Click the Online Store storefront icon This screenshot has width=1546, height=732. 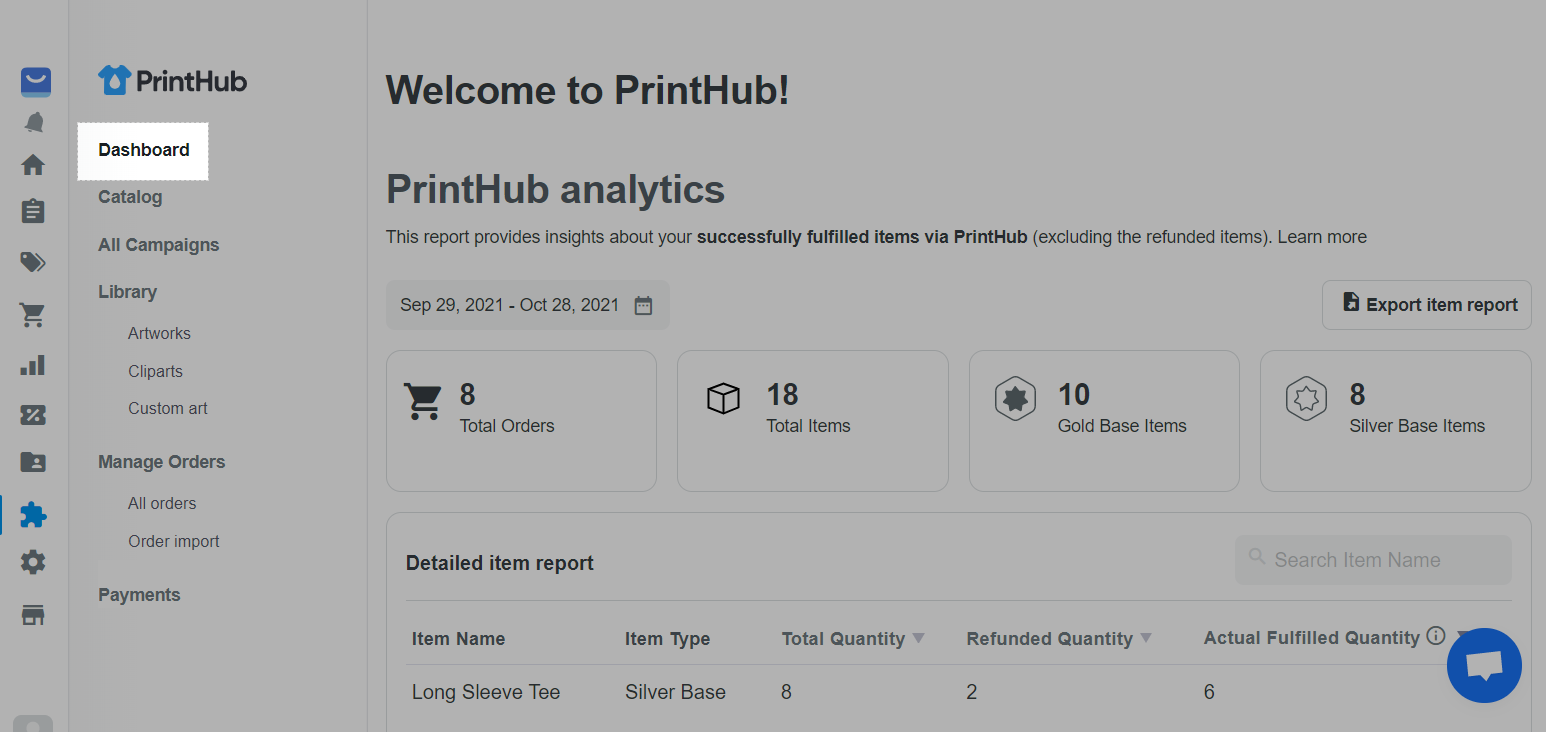(33, 614)
